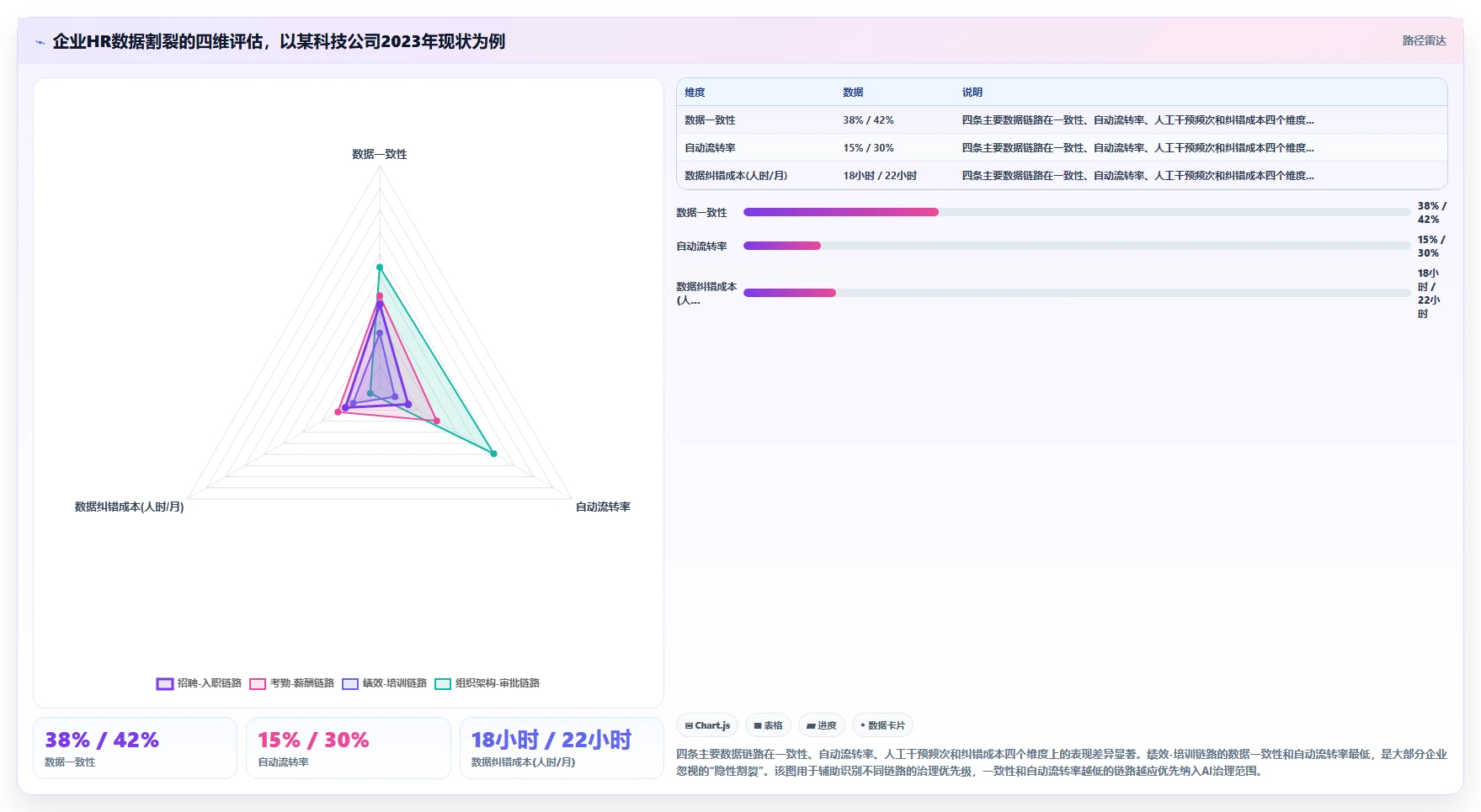Click the 说明 column header
1481x812 pixels.
(x=972, y=93)
